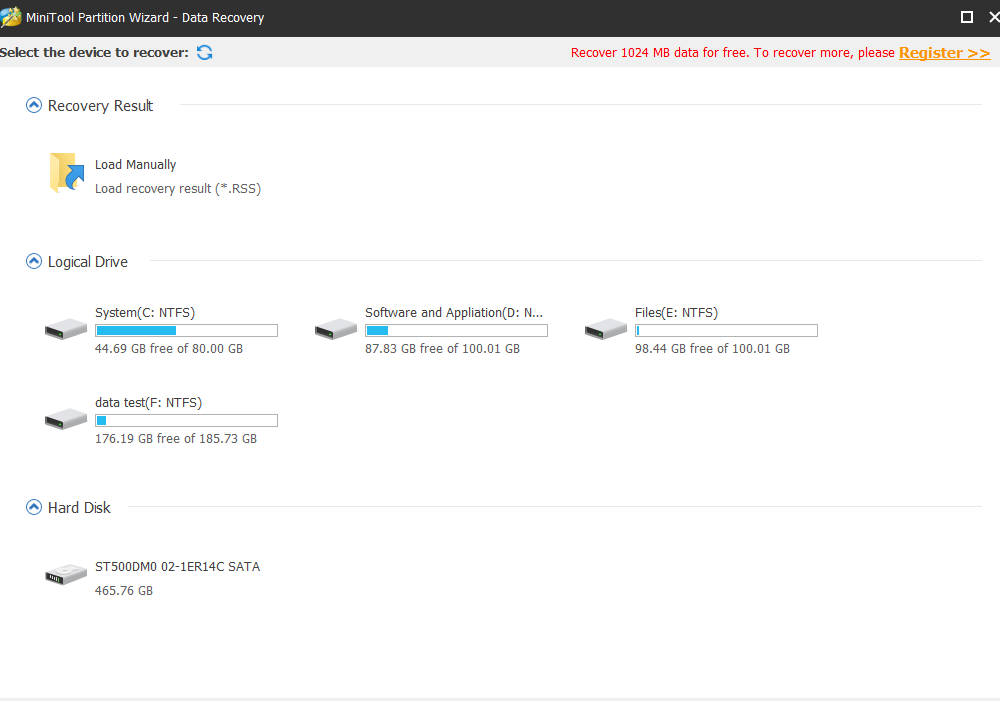Click the Files(E: NTFS) label
Viewport: 1000px width, 701px height.
tap(676, 313)
